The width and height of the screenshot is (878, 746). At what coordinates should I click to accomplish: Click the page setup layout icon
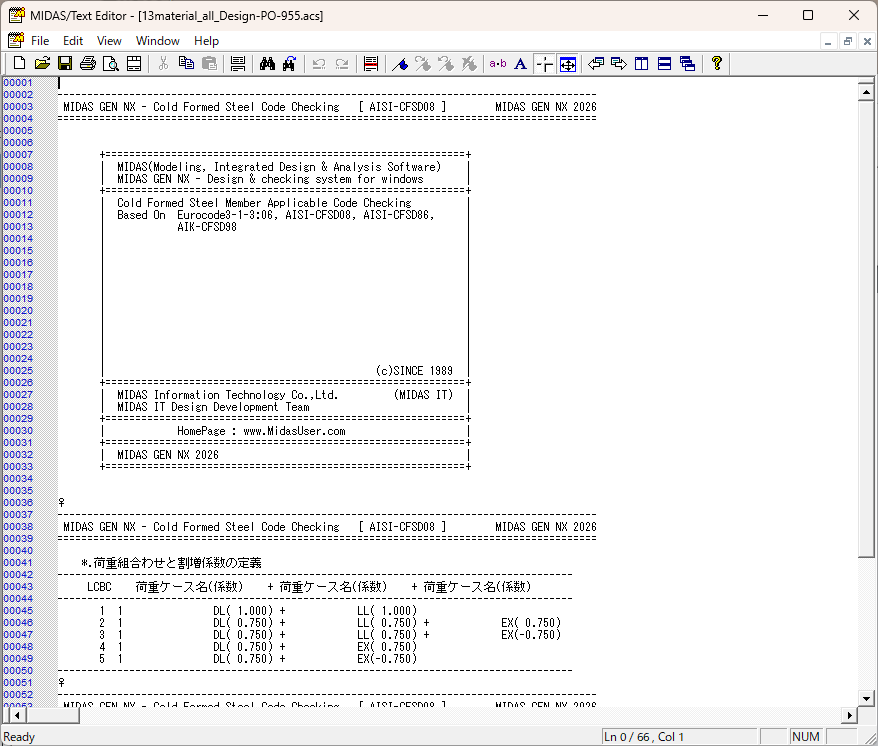pyautogui.click(x=134, y=64)
